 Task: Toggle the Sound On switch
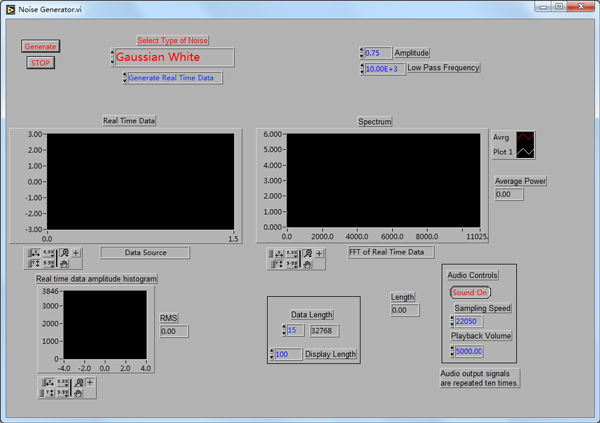pyautogui.click(x=469, y=293)
